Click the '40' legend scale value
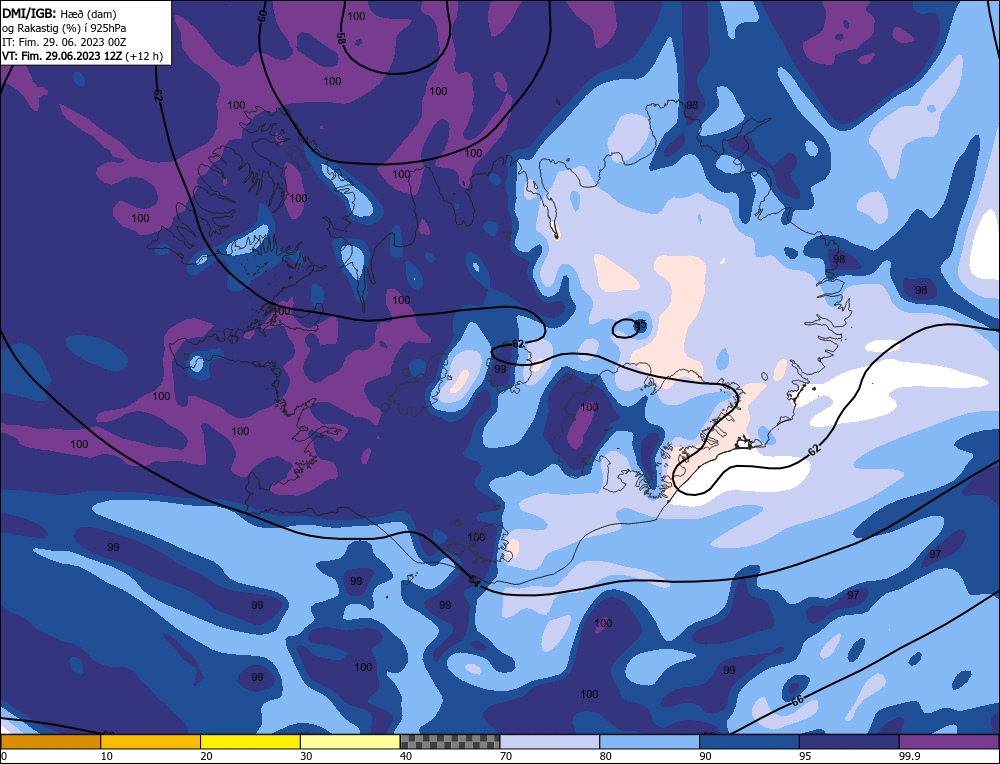Image resolution: width=1000 pixels, height=764 pixels. [x=406, y=756]
